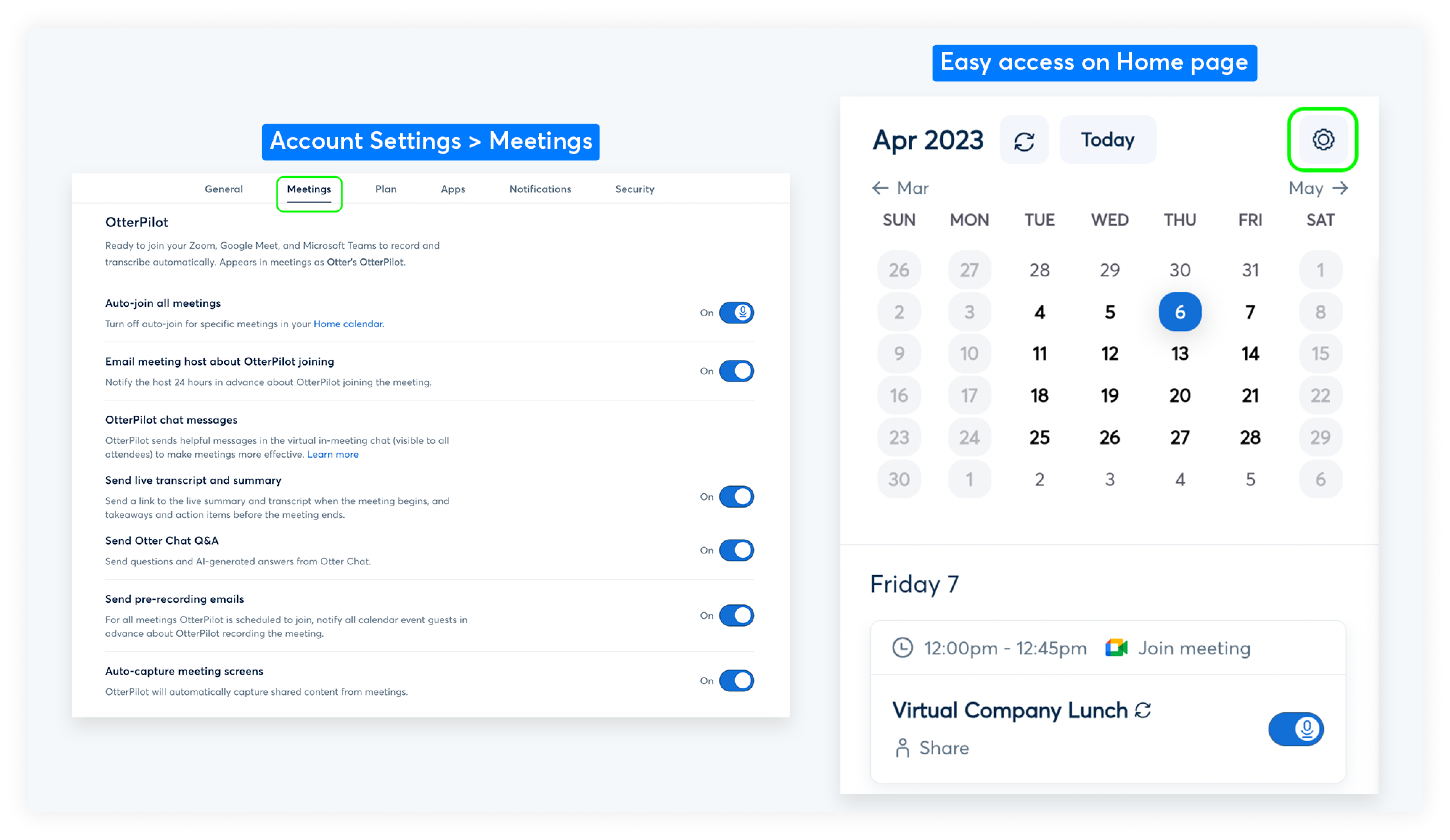Click the Apr 2023 month heading

[x=927, y=140]
